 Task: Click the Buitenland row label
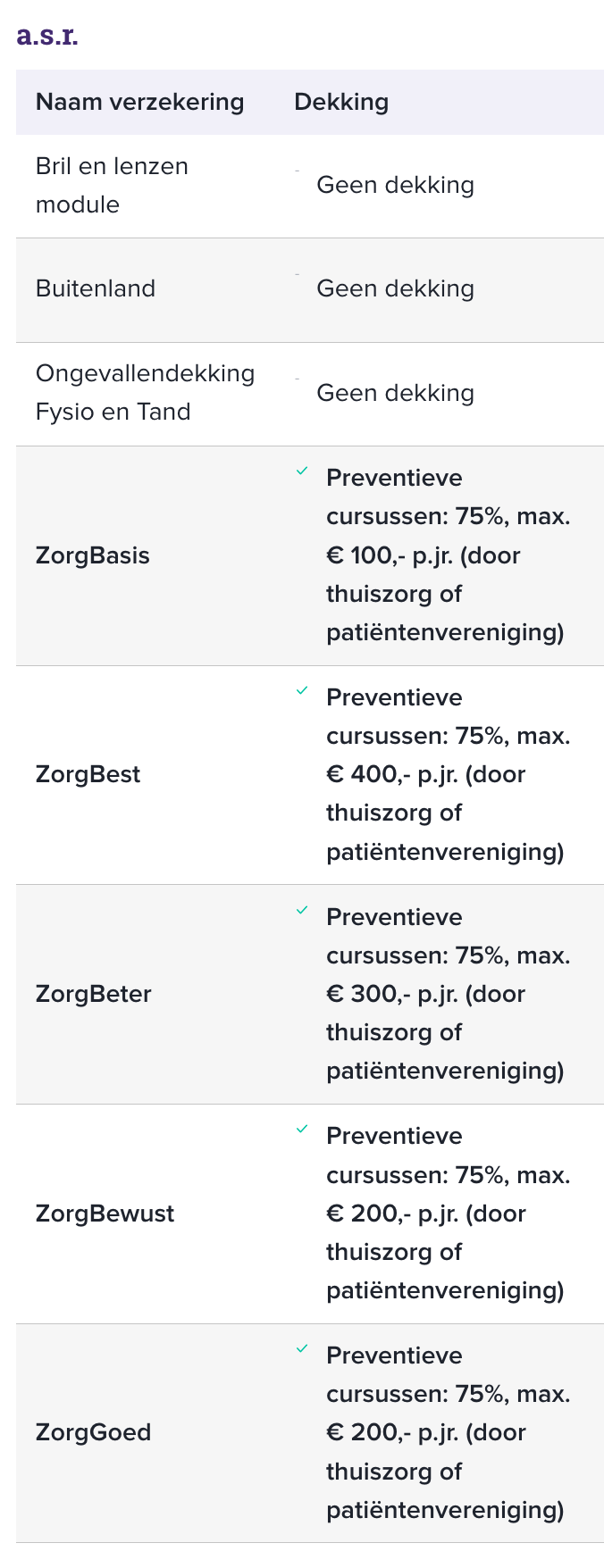click(x=96, y=288)
